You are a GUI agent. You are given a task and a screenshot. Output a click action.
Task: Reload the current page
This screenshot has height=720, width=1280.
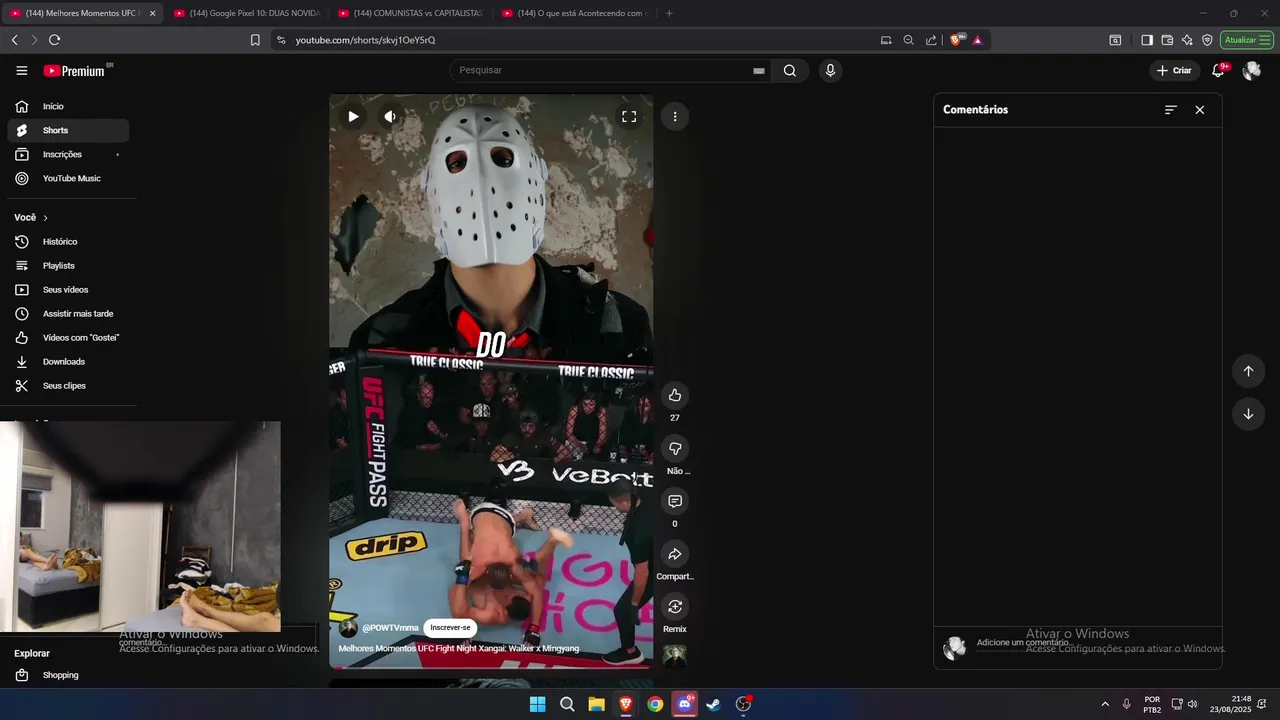pos(54,40)
